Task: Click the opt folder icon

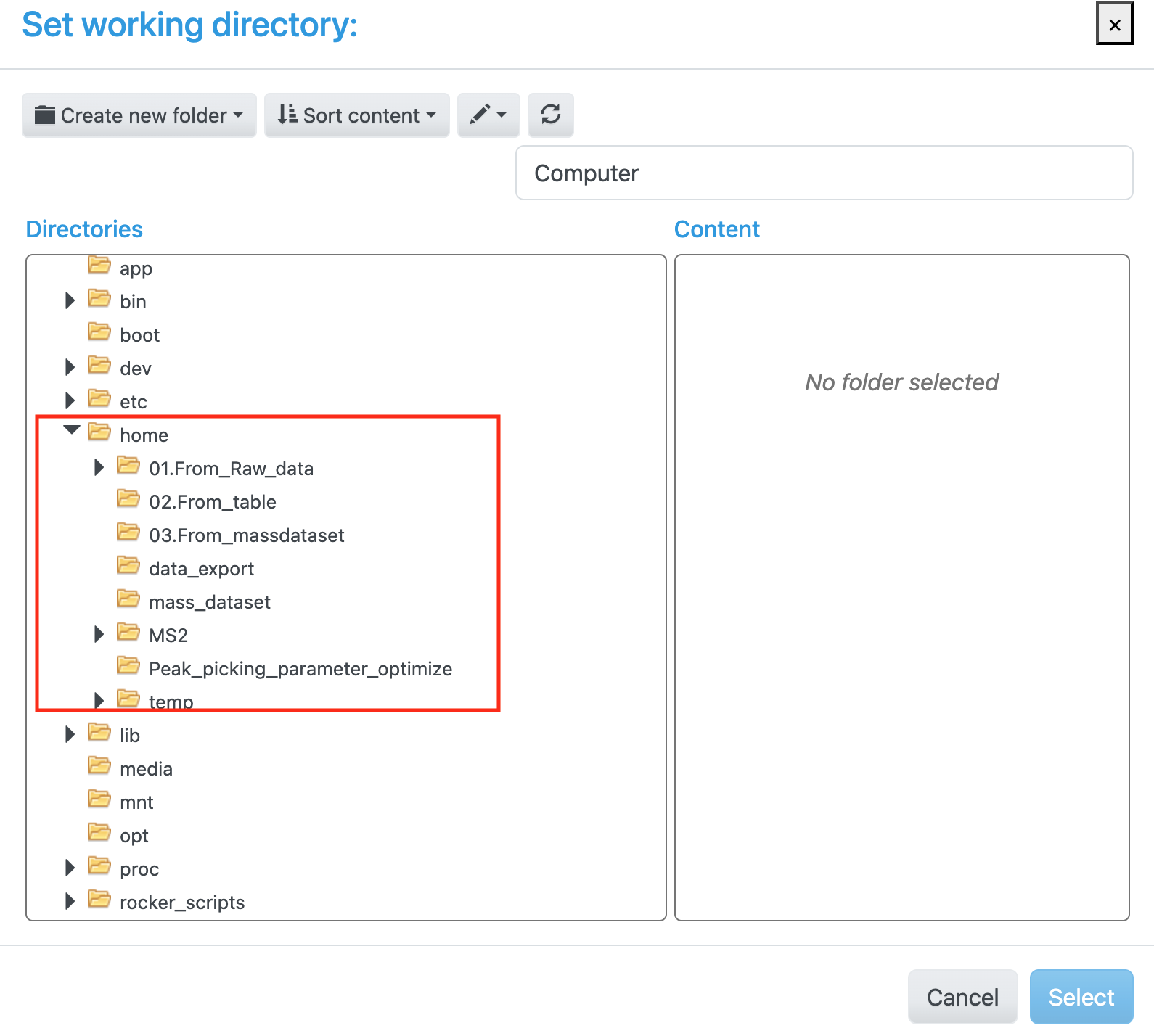Action: pyautogui.click(x=99, y=833)
